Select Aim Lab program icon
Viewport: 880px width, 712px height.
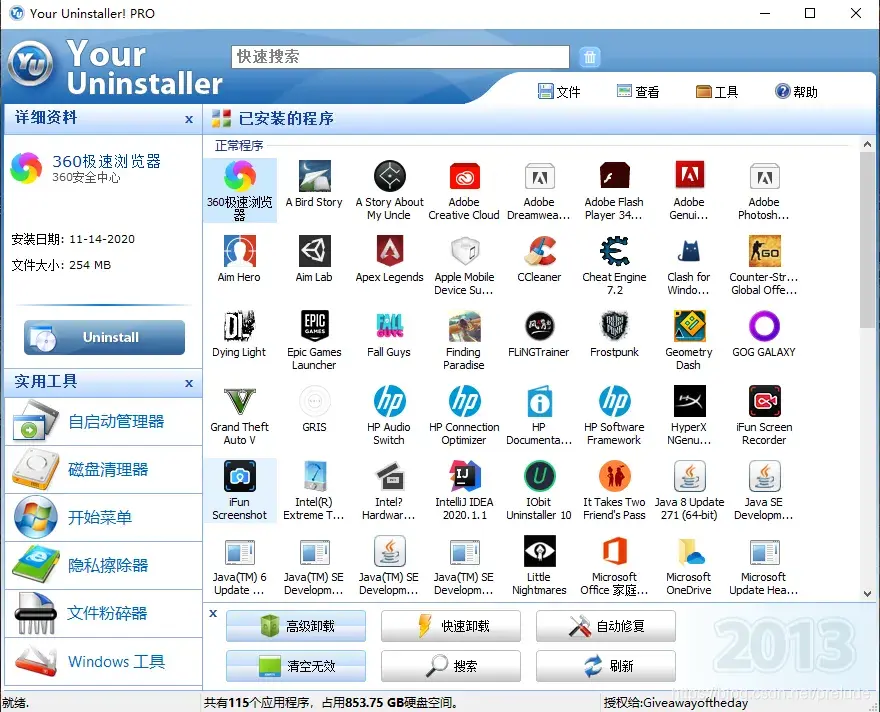[314, 251]
